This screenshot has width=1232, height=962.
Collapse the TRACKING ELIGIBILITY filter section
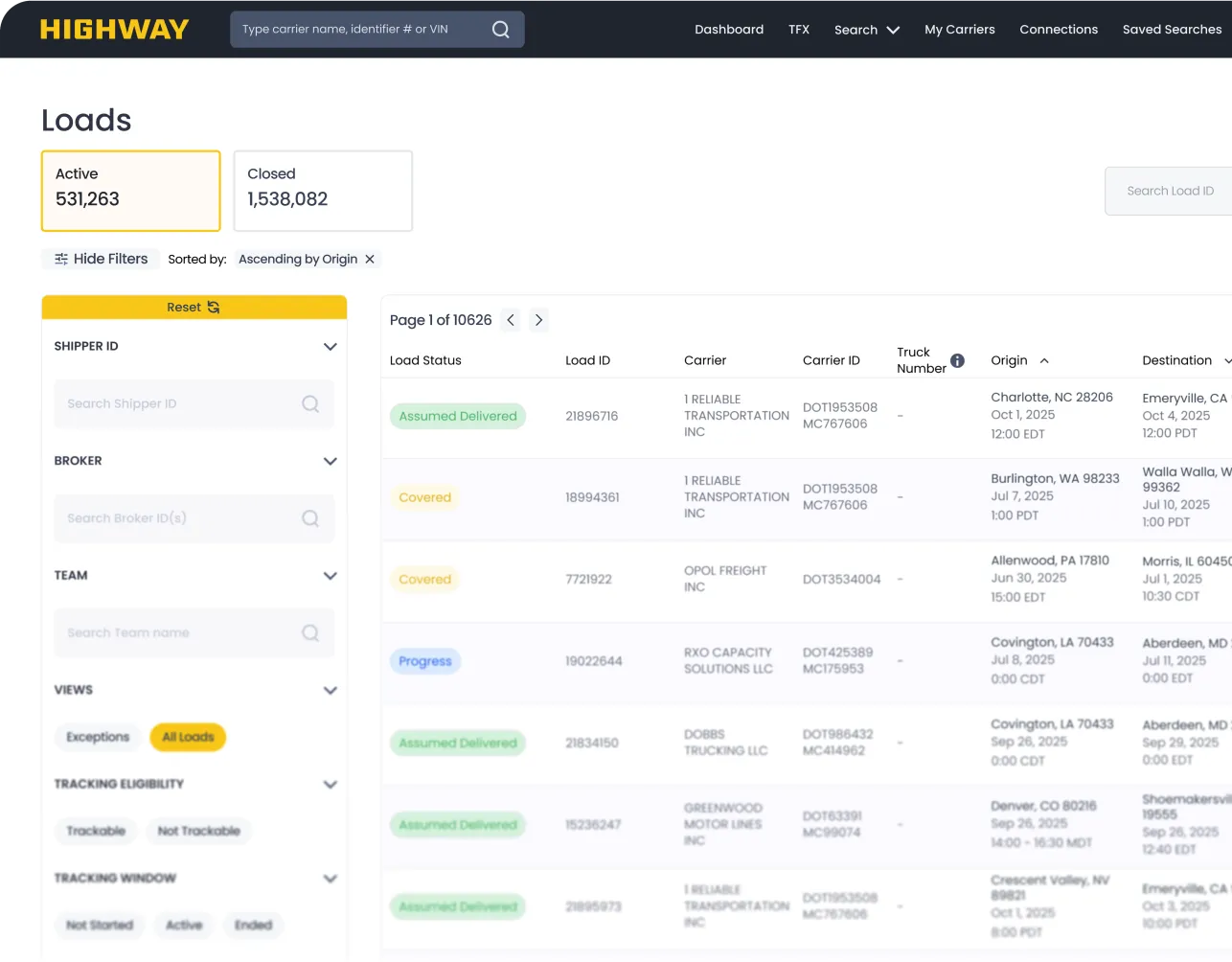click(x=331, y=784)
